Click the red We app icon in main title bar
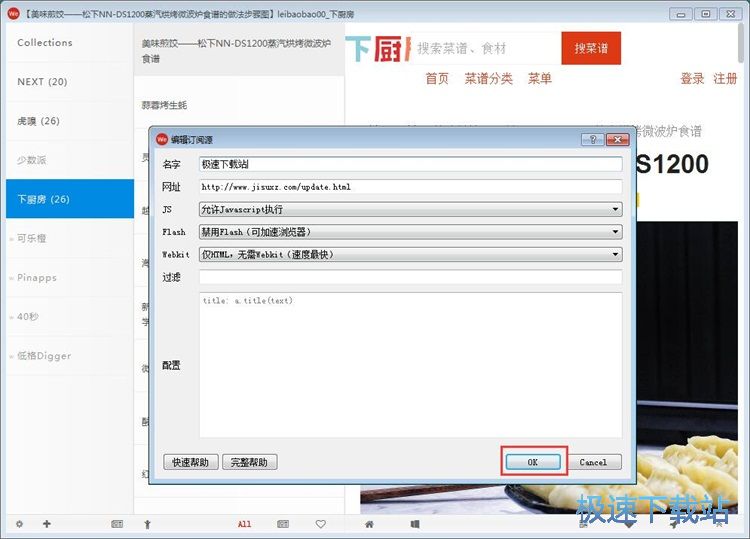This screenshot has width=750, height=539. pos(13,14)
